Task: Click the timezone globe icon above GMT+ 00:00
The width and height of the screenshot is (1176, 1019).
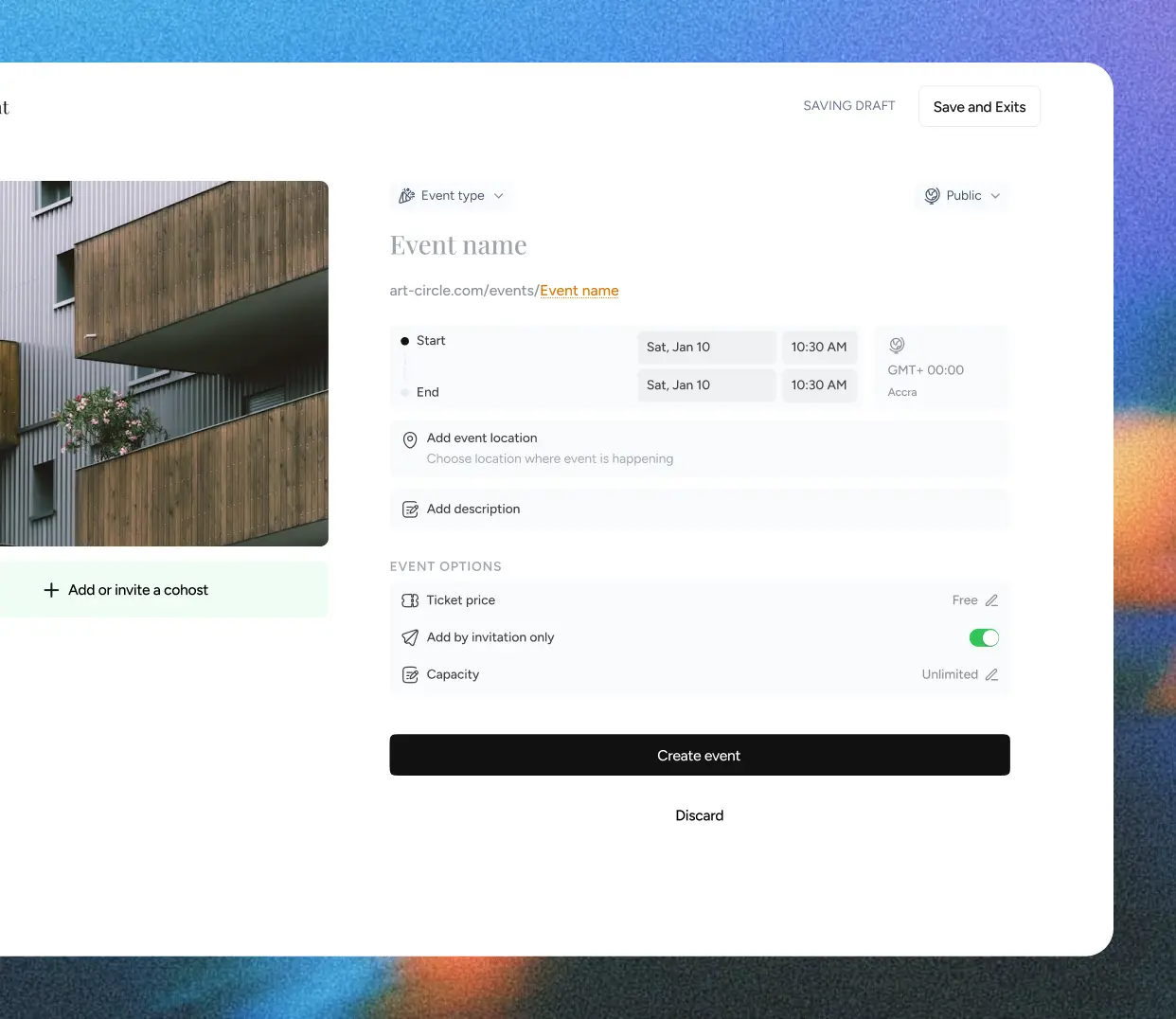Action: 897,346
